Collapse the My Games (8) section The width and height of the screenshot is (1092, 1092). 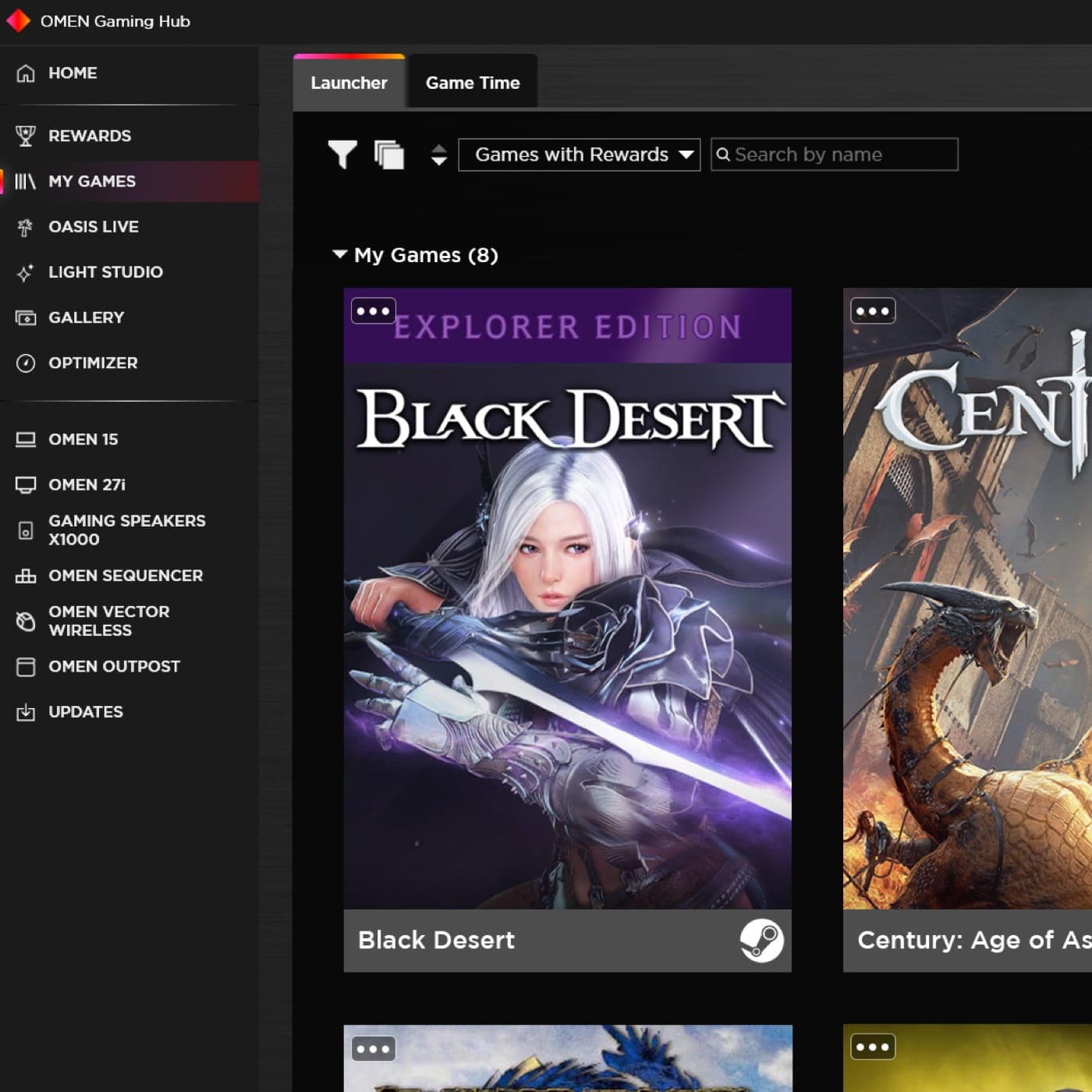click(x=339, y=254)
